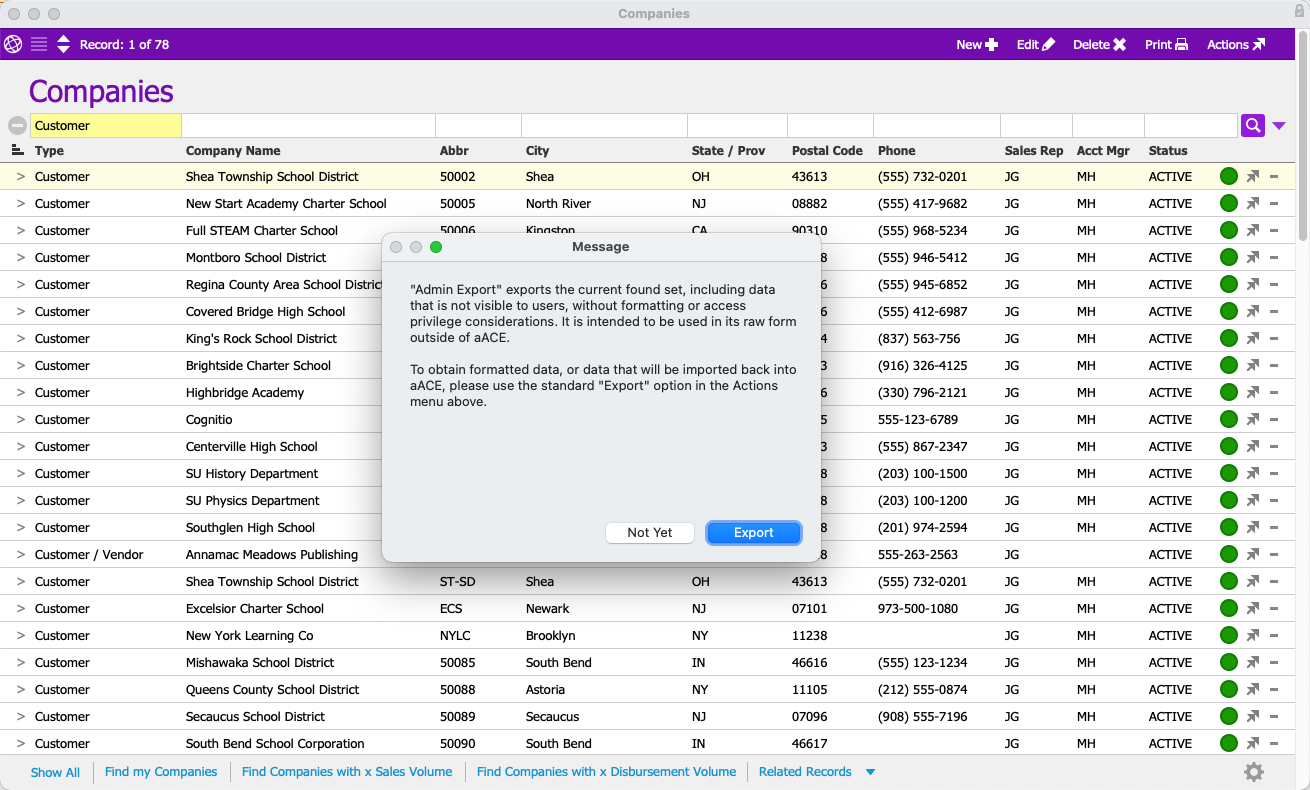The height and width of the screenshot is (790, 1310).
Task: Open the Actions menu
Action: tap(1236, 44)
